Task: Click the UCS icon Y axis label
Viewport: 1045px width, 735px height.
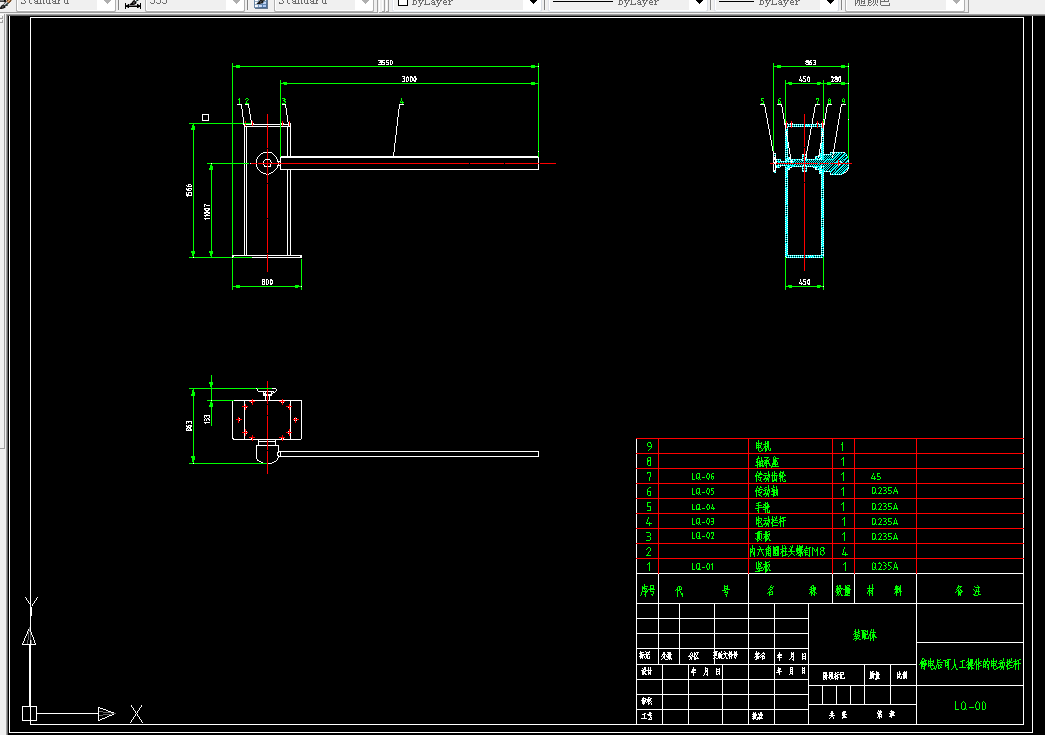Action: 31,605
